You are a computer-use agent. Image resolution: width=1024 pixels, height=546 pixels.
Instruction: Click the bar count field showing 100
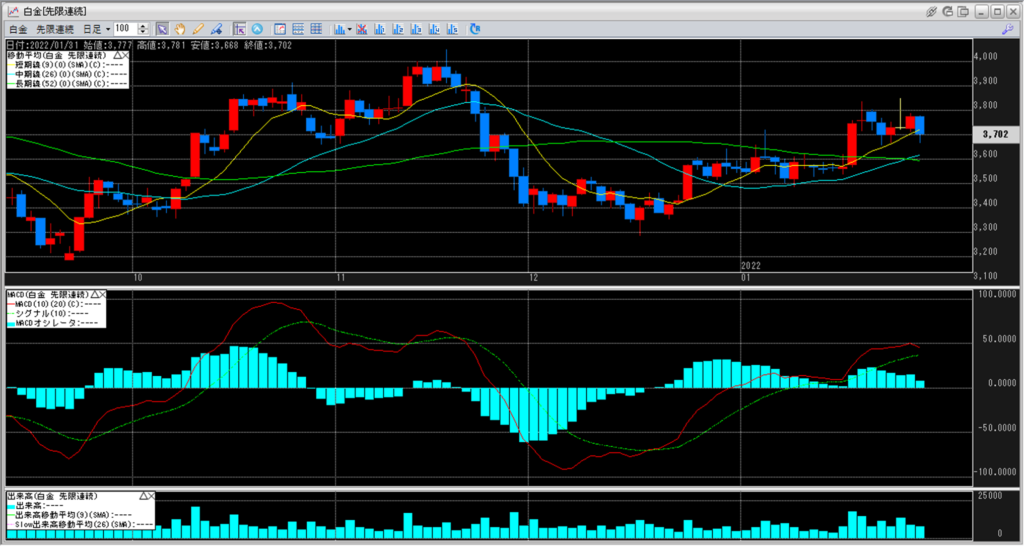123,29
